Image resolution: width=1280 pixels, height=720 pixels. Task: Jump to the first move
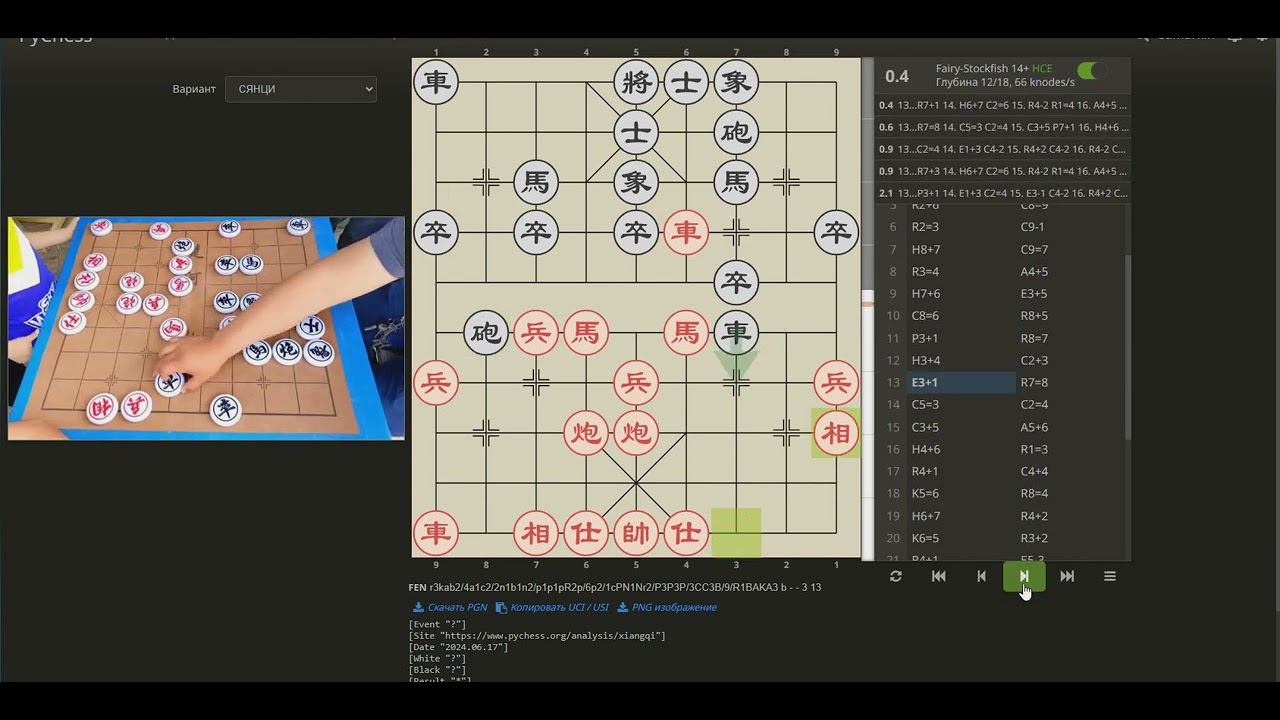939,576
